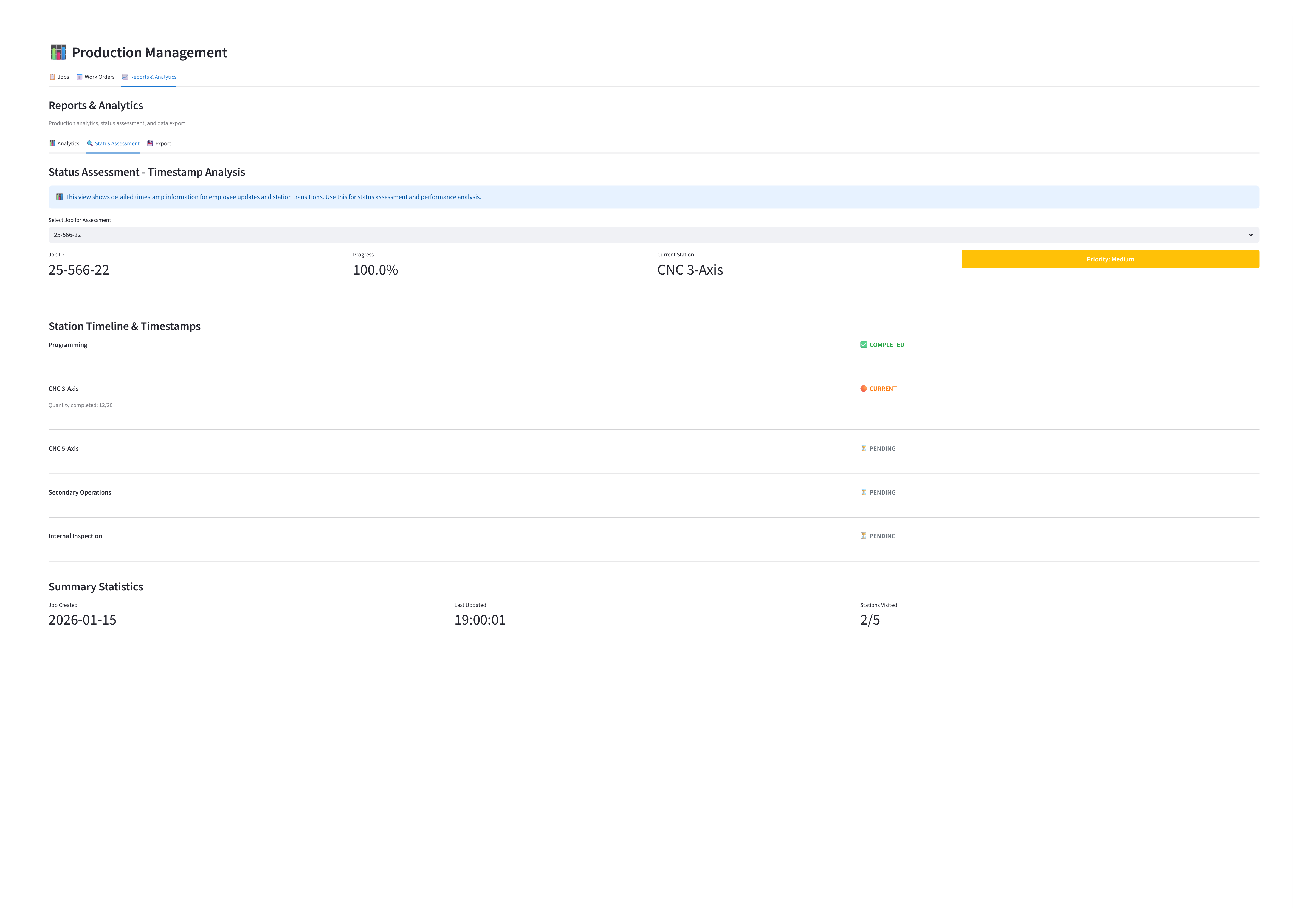The width and height of the screenshot is (1308, 924).
Task: Expand job list using the dropdown chevron arrow
Action: [1251, 235]
